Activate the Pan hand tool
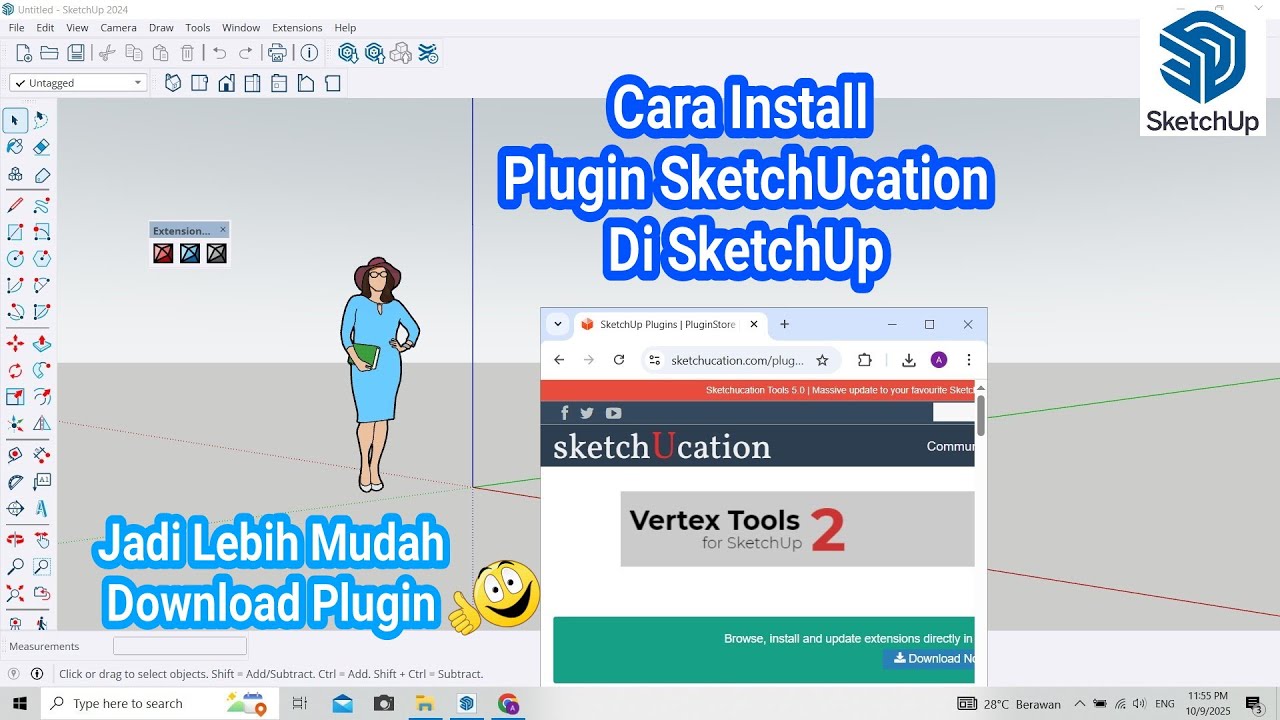The height and width of the screenshot is (720, 1280). click(41, 540)
